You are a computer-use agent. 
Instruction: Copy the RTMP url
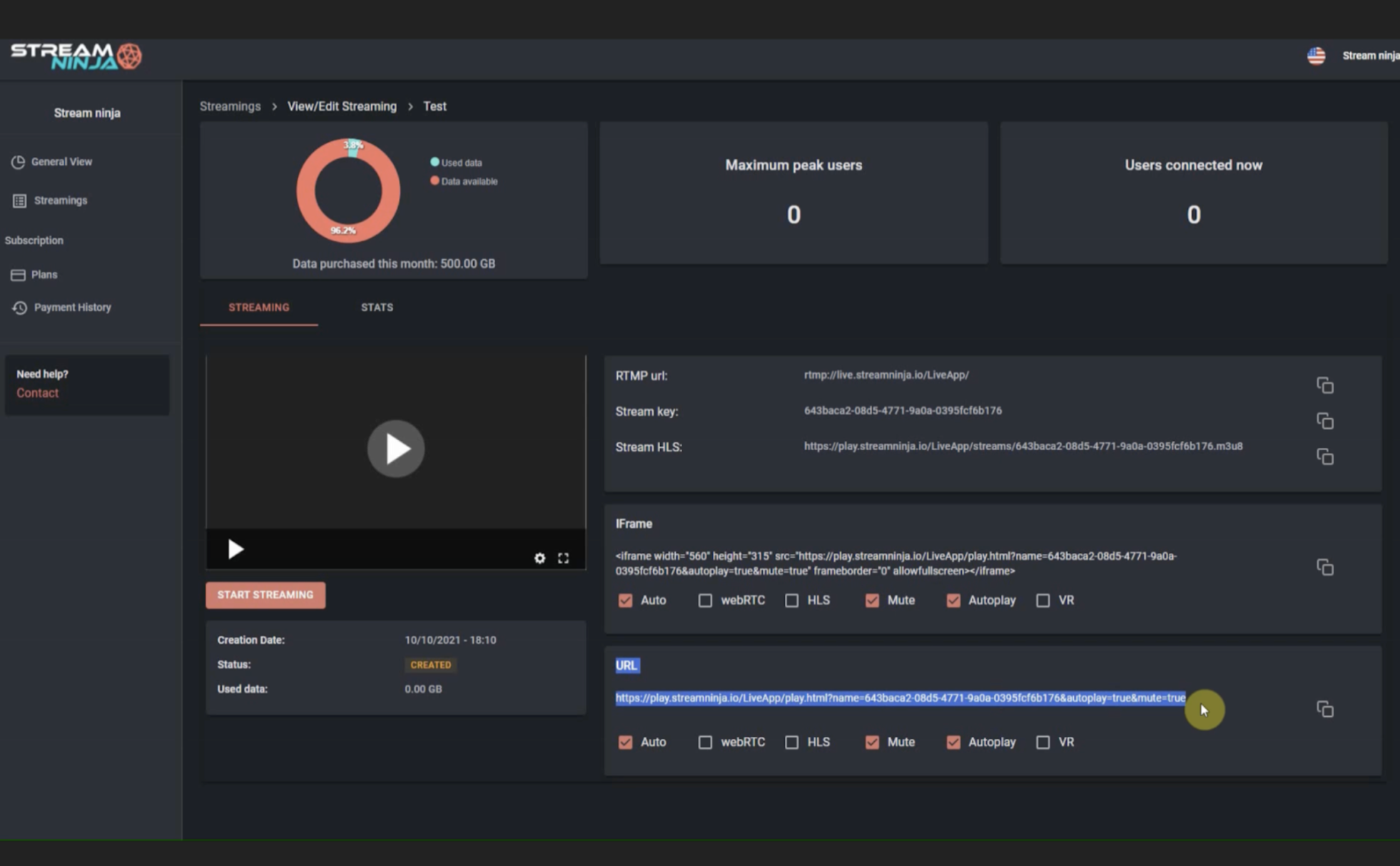tap(1324, 385)
